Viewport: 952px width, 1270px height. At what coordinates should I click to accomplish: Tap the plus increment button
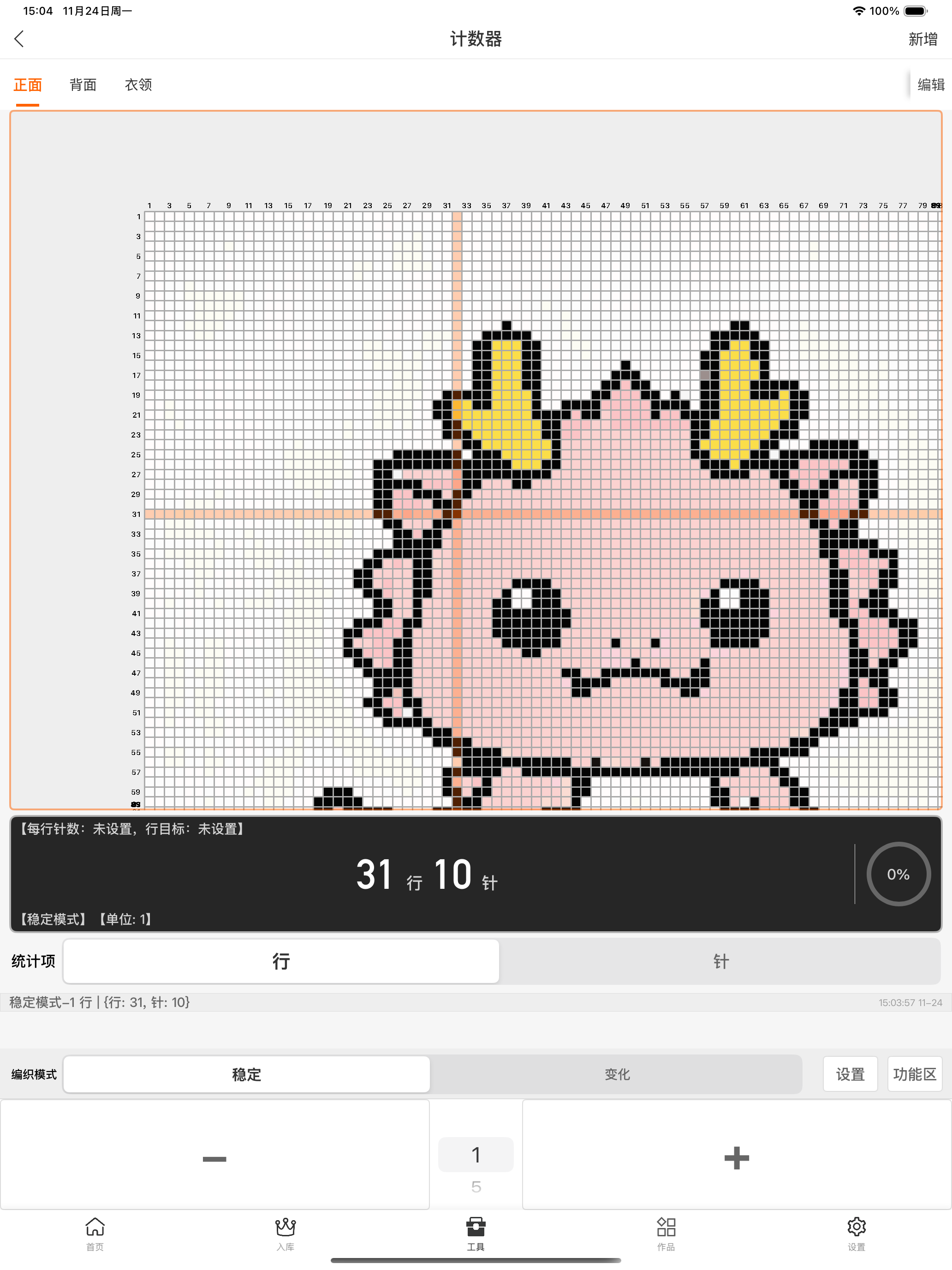(737, 1155)
